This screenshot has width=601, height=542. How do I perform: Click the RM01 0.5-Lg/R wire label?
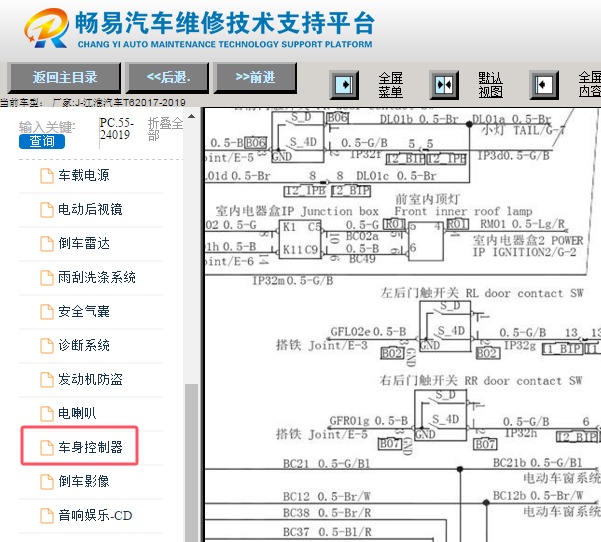[523, 223]
